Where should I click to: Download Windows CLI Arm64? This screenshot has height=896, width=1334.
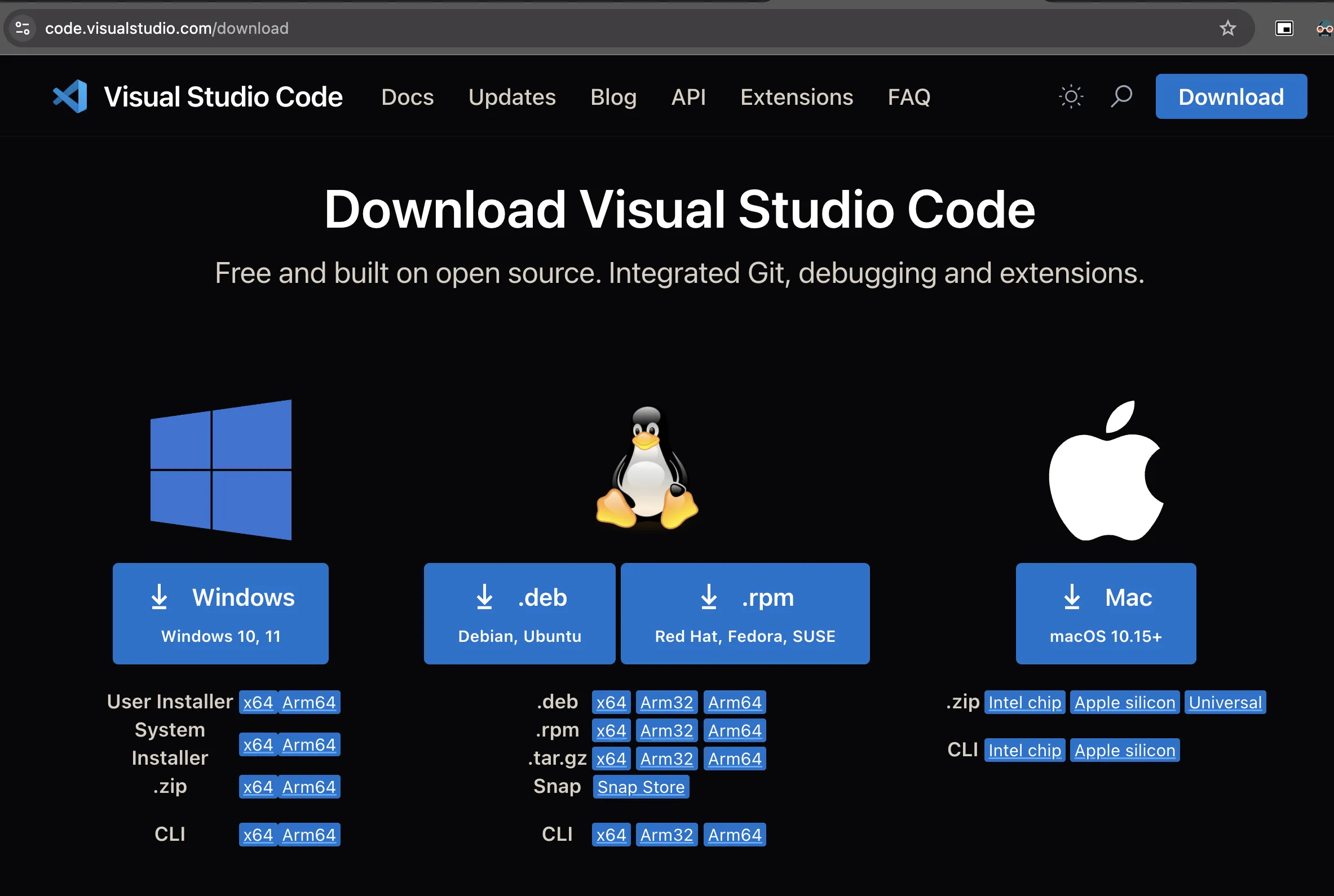pos(309,835)
